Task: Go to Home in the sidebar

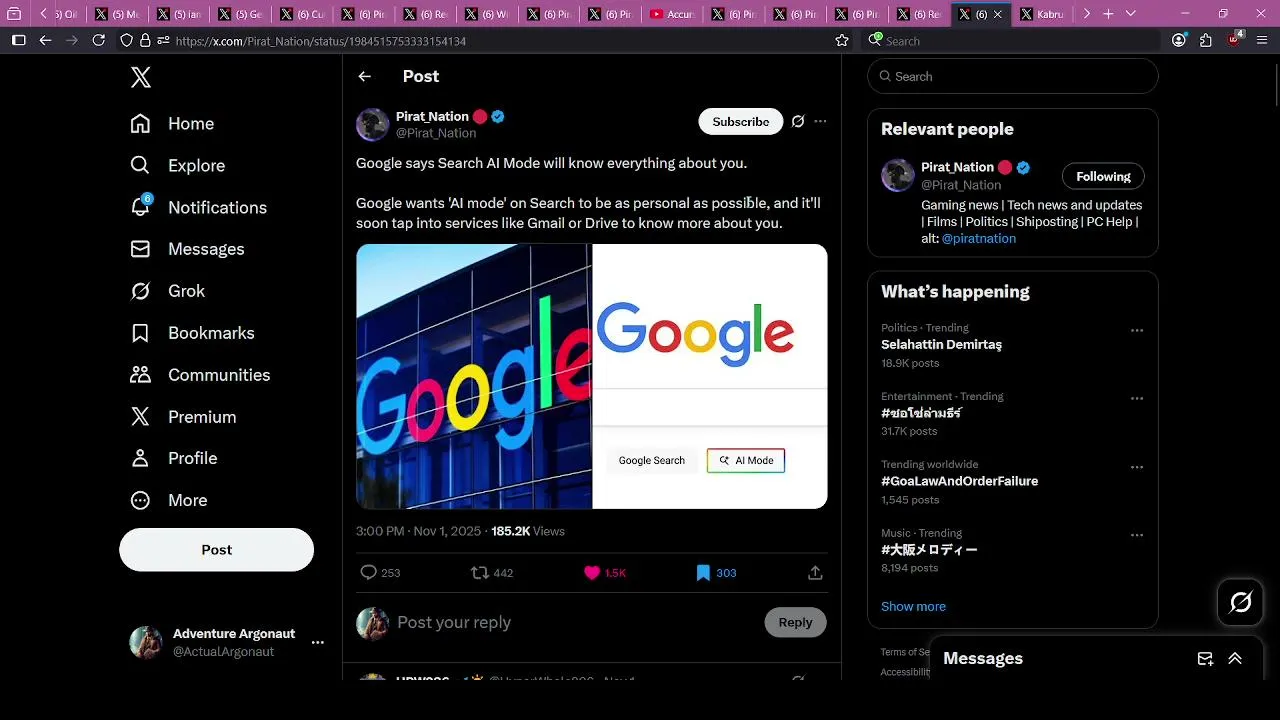Action: pos(172,124)
